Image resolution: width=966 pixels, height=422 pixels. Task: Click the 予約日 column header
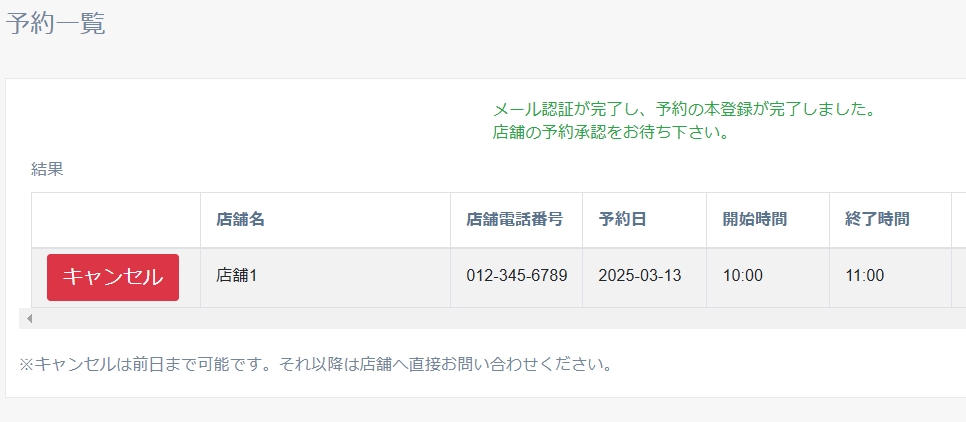(x=622, y=219)
